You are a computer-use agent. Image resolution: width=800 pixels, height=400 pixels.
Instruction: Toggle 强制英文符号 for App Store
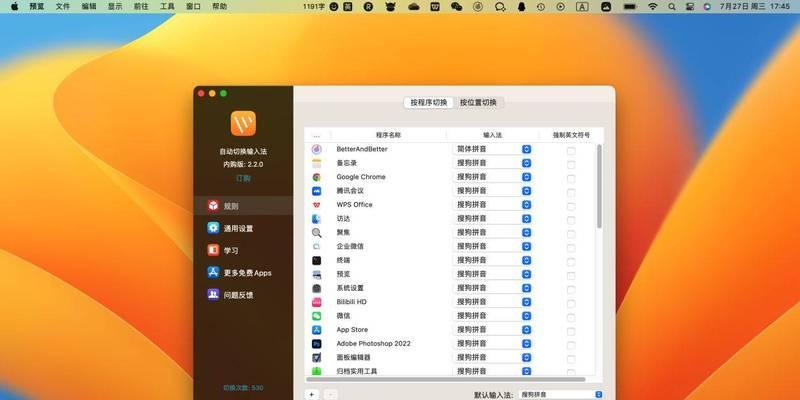coord(571,332)
